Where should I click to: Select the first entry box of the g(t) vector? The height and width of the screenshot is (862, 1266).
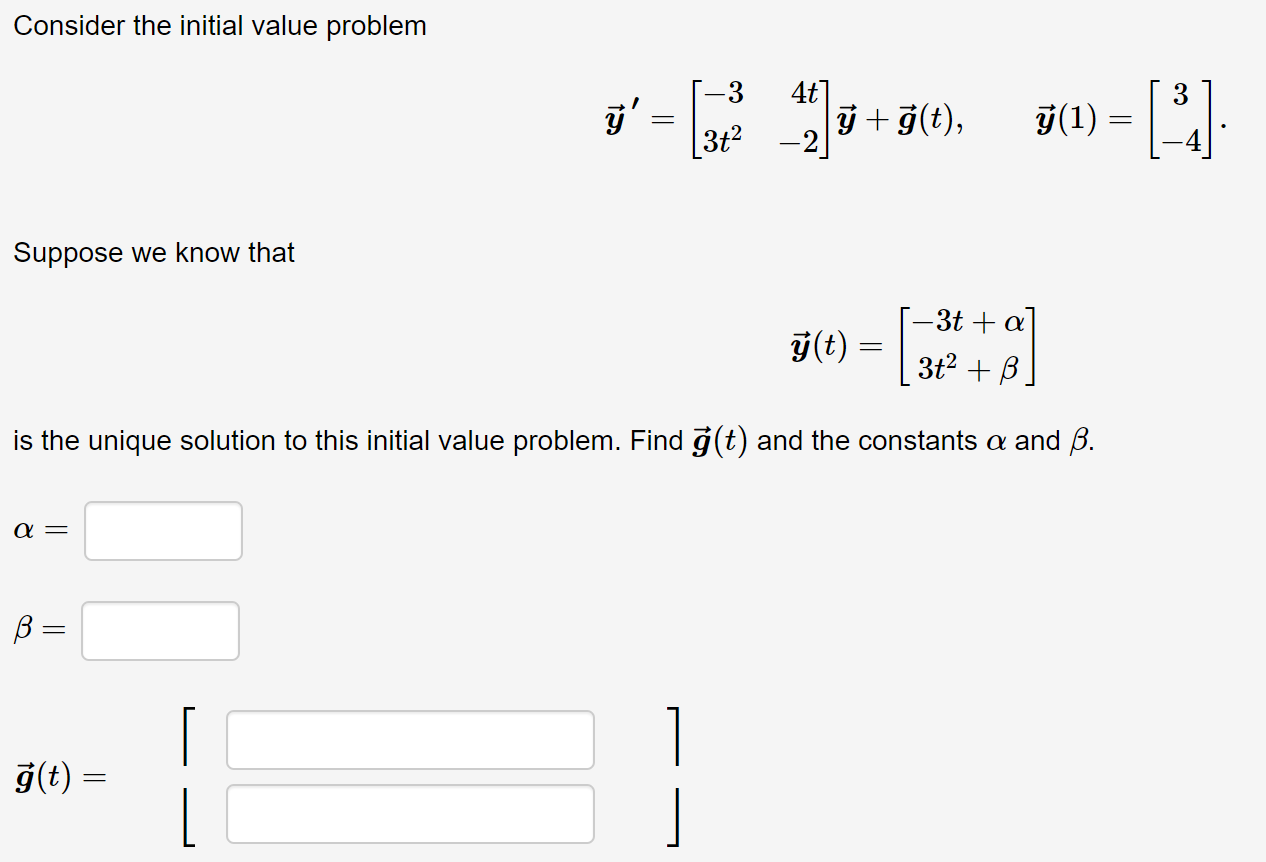pyautogui.click(x=410, y=739)
